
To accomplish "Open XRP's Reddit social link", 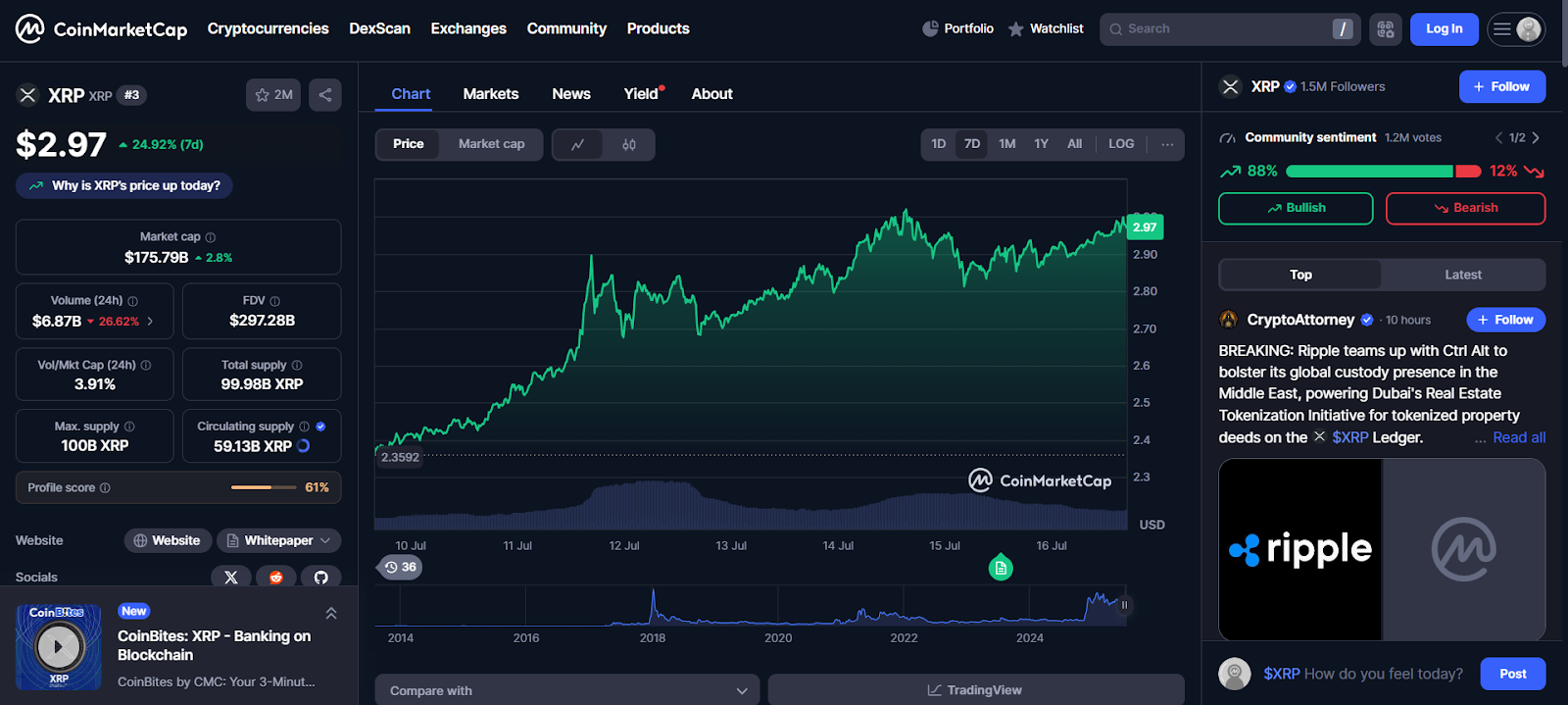I will [x=276, y=577].
